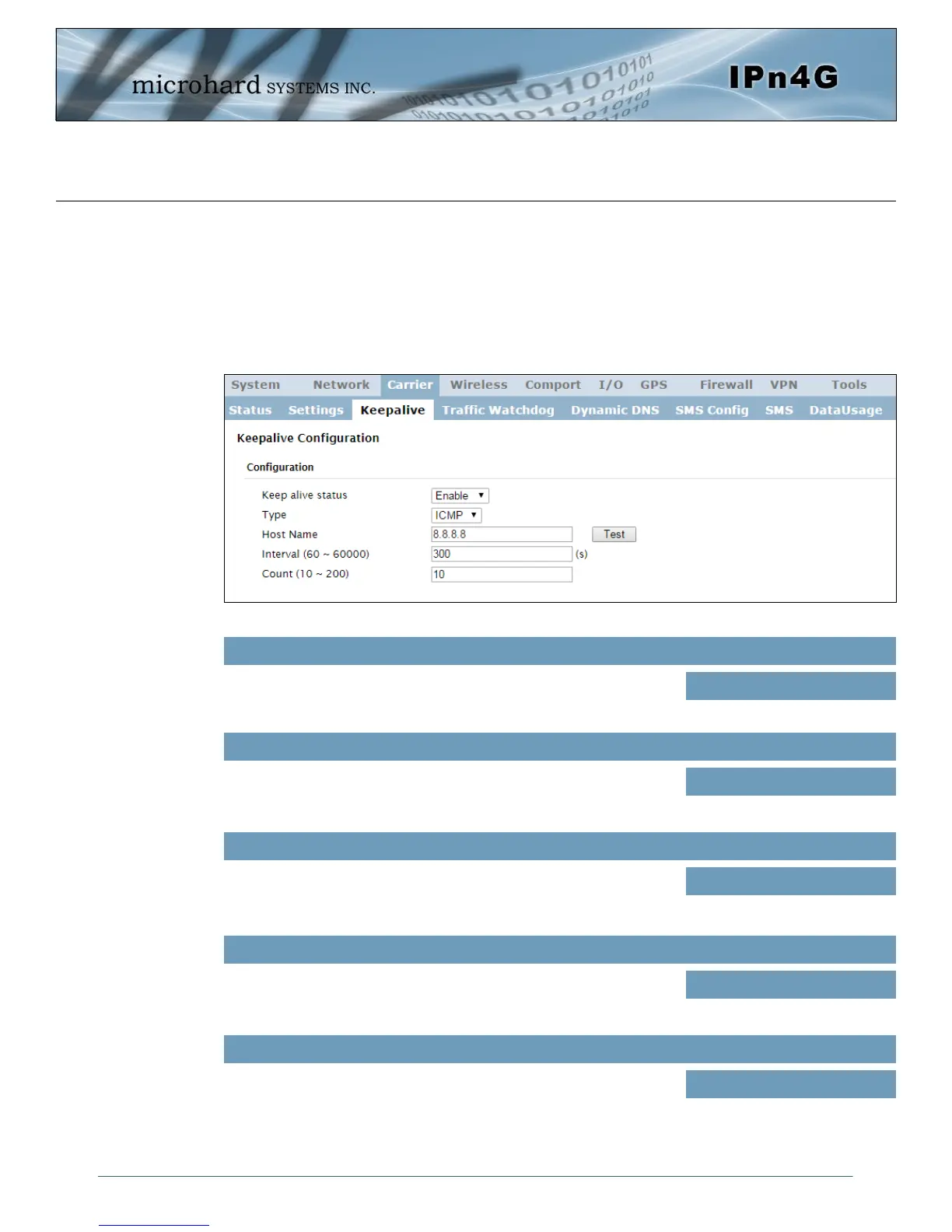
Task: Expand the Type ICMP dropdown
Action: pos(457,515)
